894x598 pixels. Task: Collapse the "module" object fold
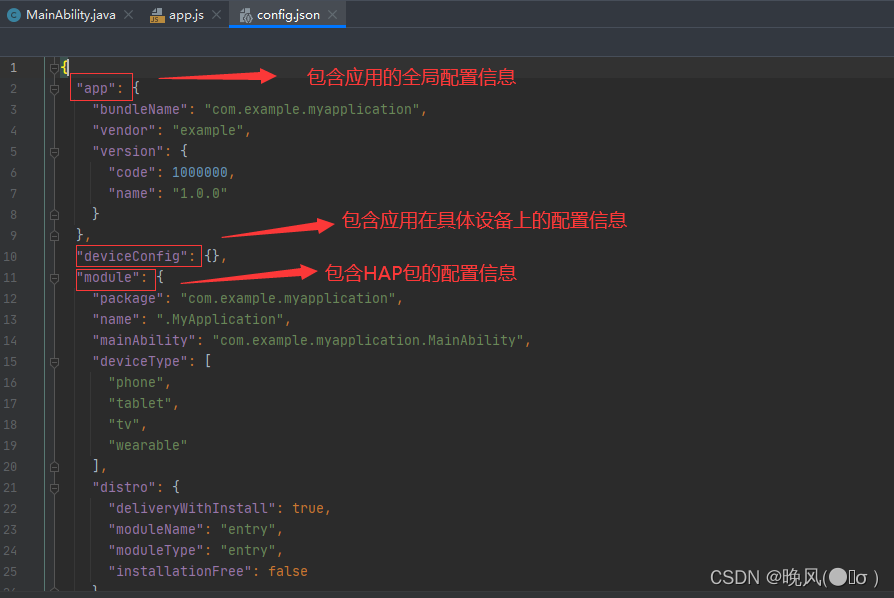pos(54,277)
